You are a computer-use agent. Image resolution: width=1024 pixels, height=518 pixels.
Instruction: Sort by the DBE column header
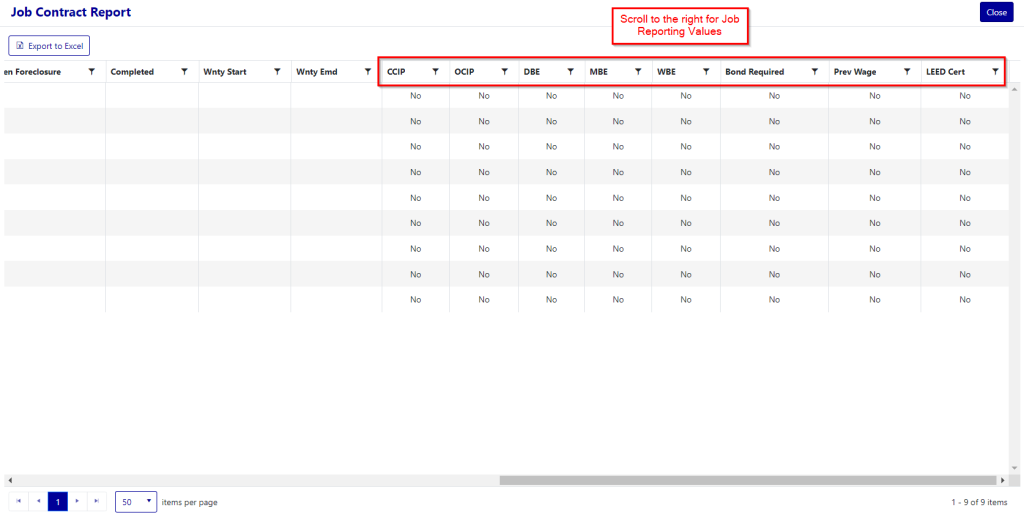pos(532,72)
